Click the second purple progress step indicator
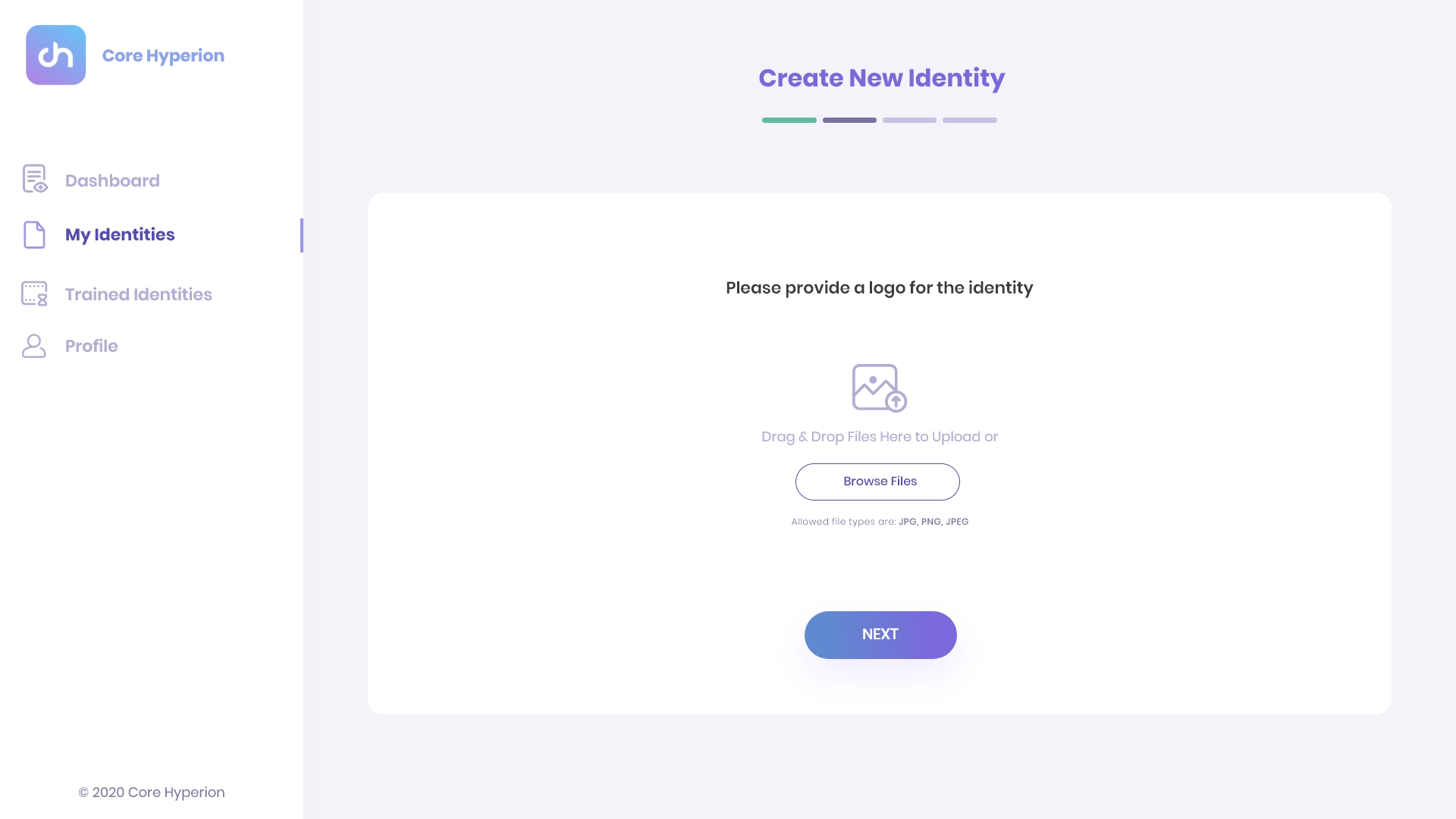The width and height of the screenshot is (1456, 819). (850, 120)
